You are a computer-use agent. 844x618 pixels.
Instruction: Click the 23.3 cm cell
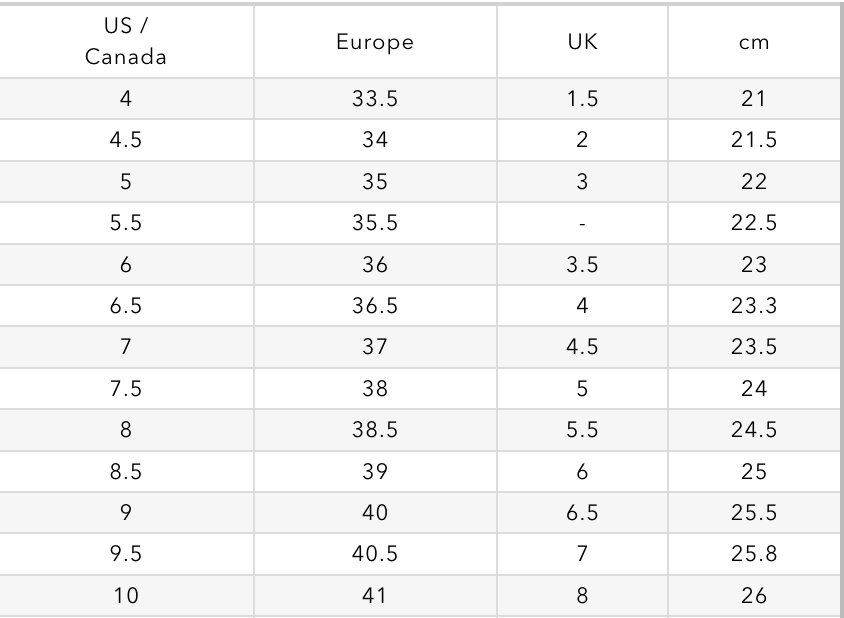(754, 306)
